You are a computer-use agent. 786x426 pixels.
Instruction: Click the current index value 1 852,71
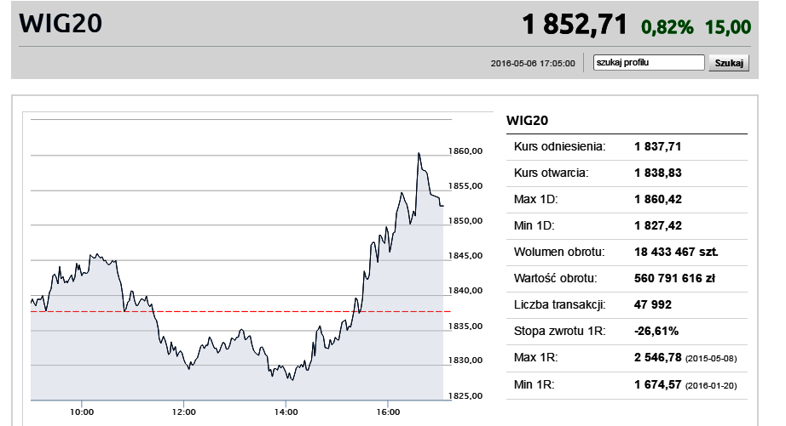[x=574, y=25]
